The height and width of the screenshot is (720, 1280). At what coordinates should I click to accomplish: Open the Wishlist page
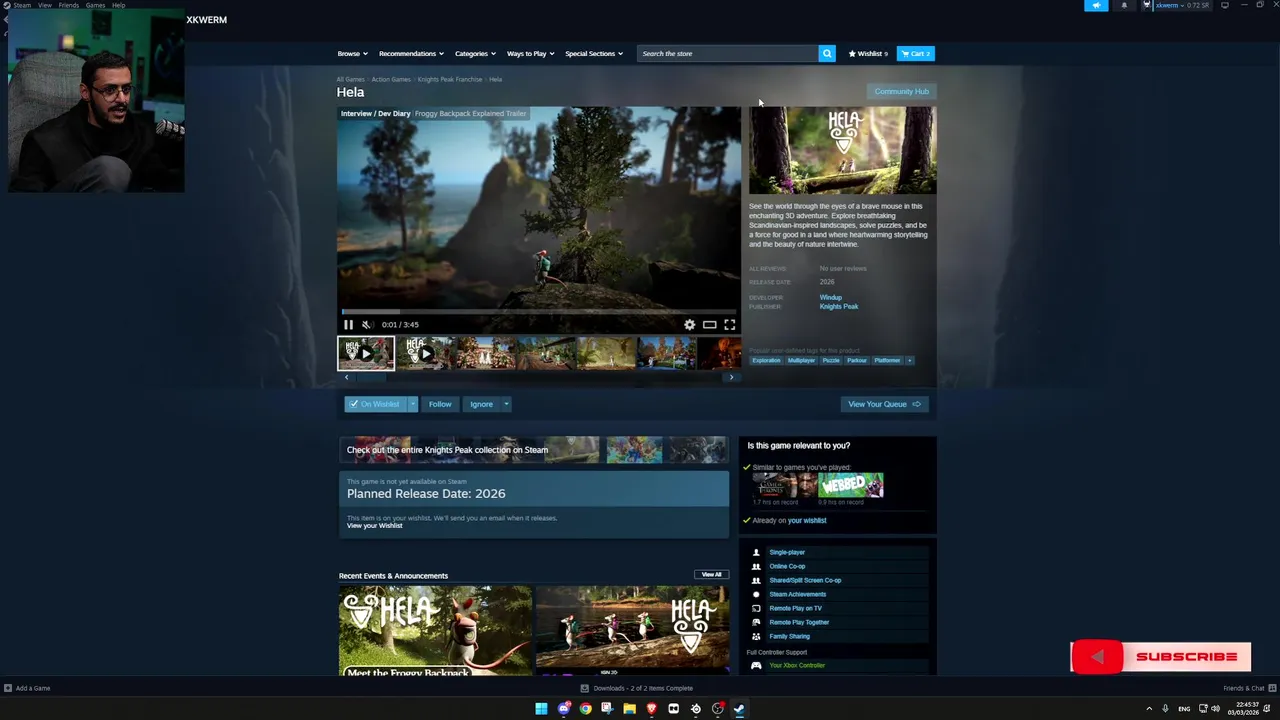pyautogui.click(x=868, y=53)
